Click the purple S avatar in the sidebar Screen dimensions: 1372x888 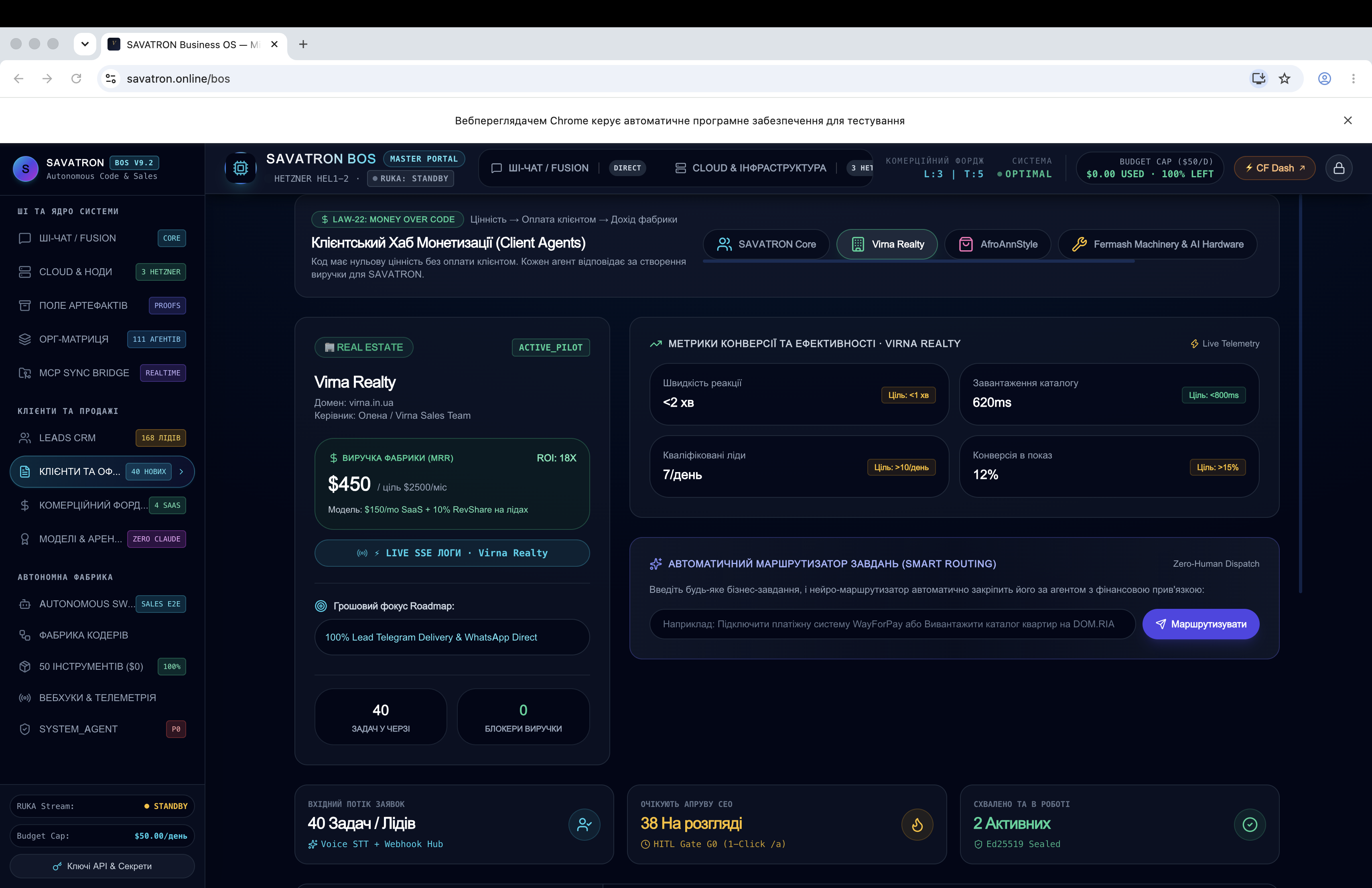pyautogui.click(x=25, y=169)
